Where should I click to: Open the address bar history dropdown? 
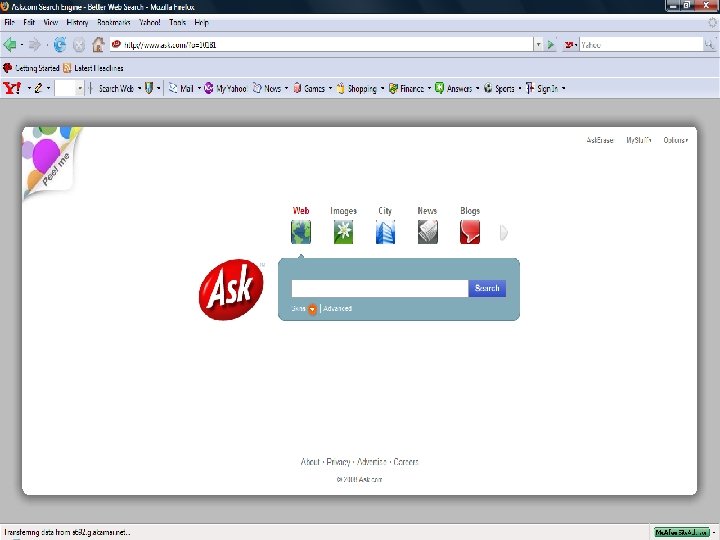click(x=538, y=45)
